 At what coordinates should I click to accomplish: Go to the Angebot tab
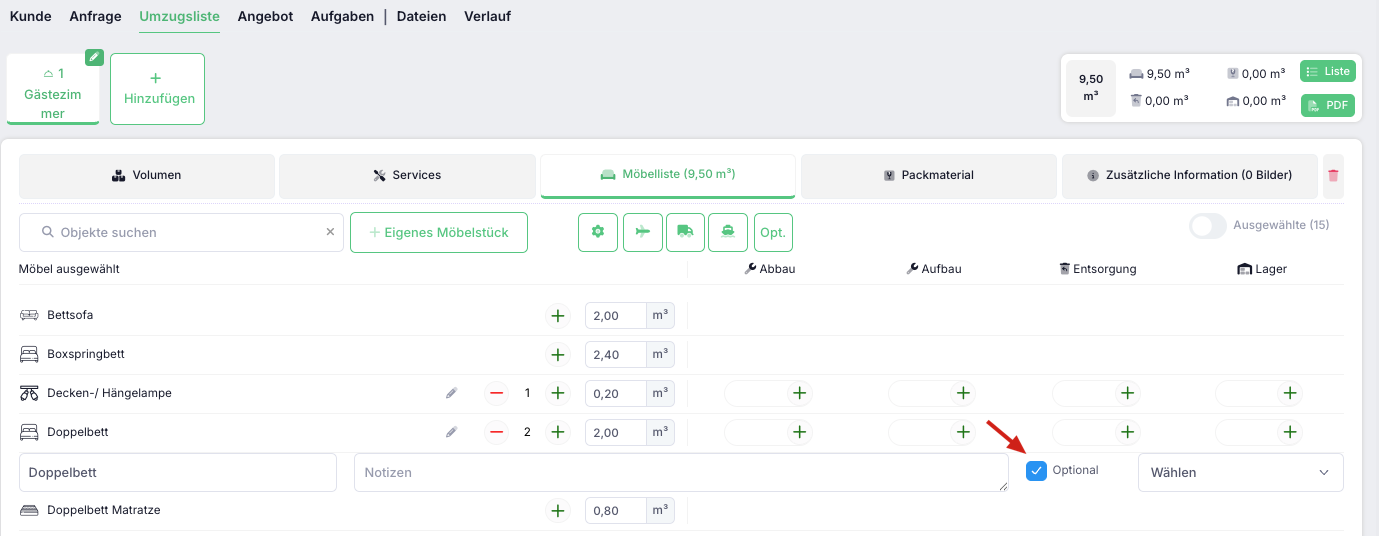(x=265, y=16)
